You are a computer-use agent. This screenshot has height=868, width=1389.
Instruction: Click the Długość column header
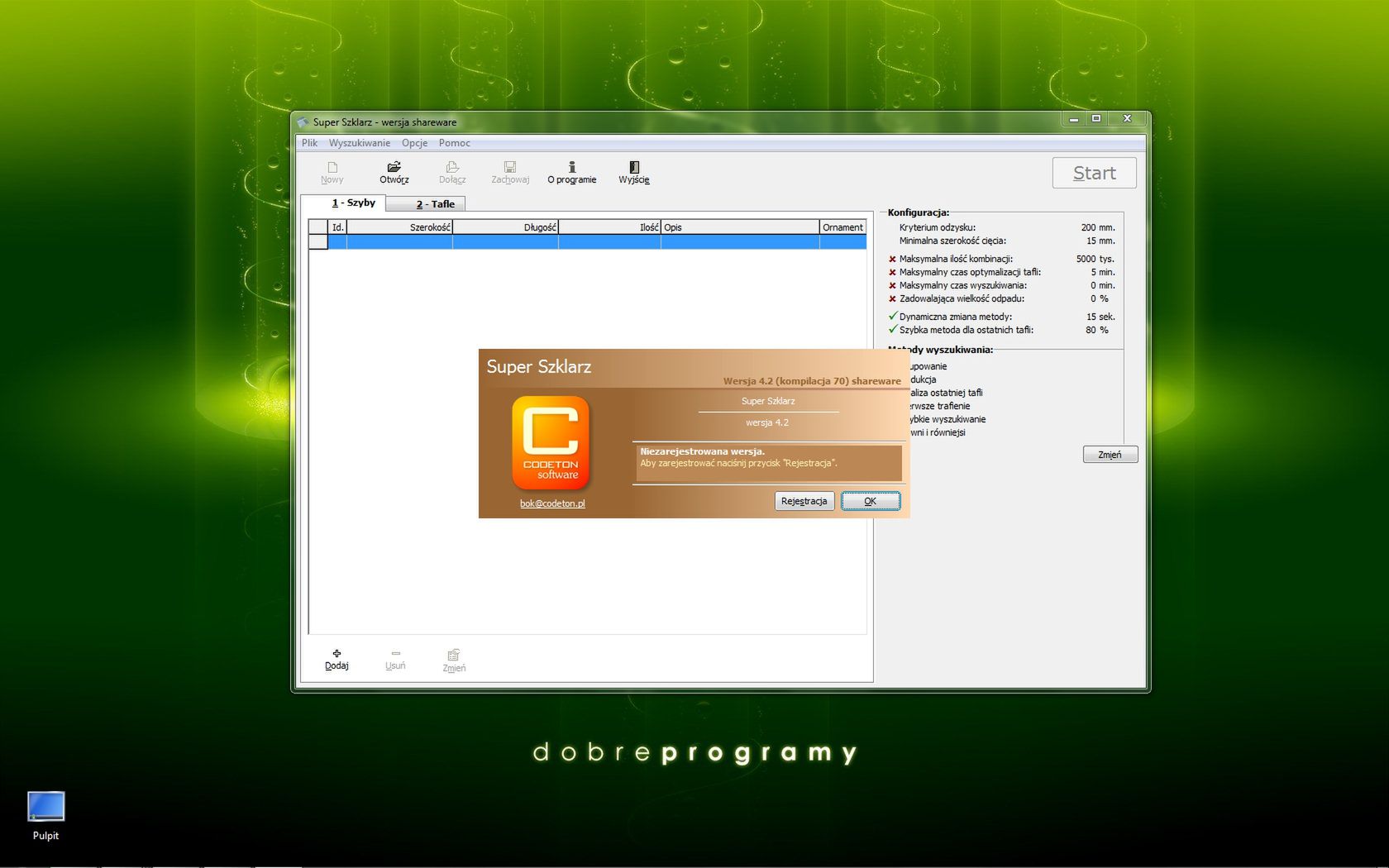point(505,227)
